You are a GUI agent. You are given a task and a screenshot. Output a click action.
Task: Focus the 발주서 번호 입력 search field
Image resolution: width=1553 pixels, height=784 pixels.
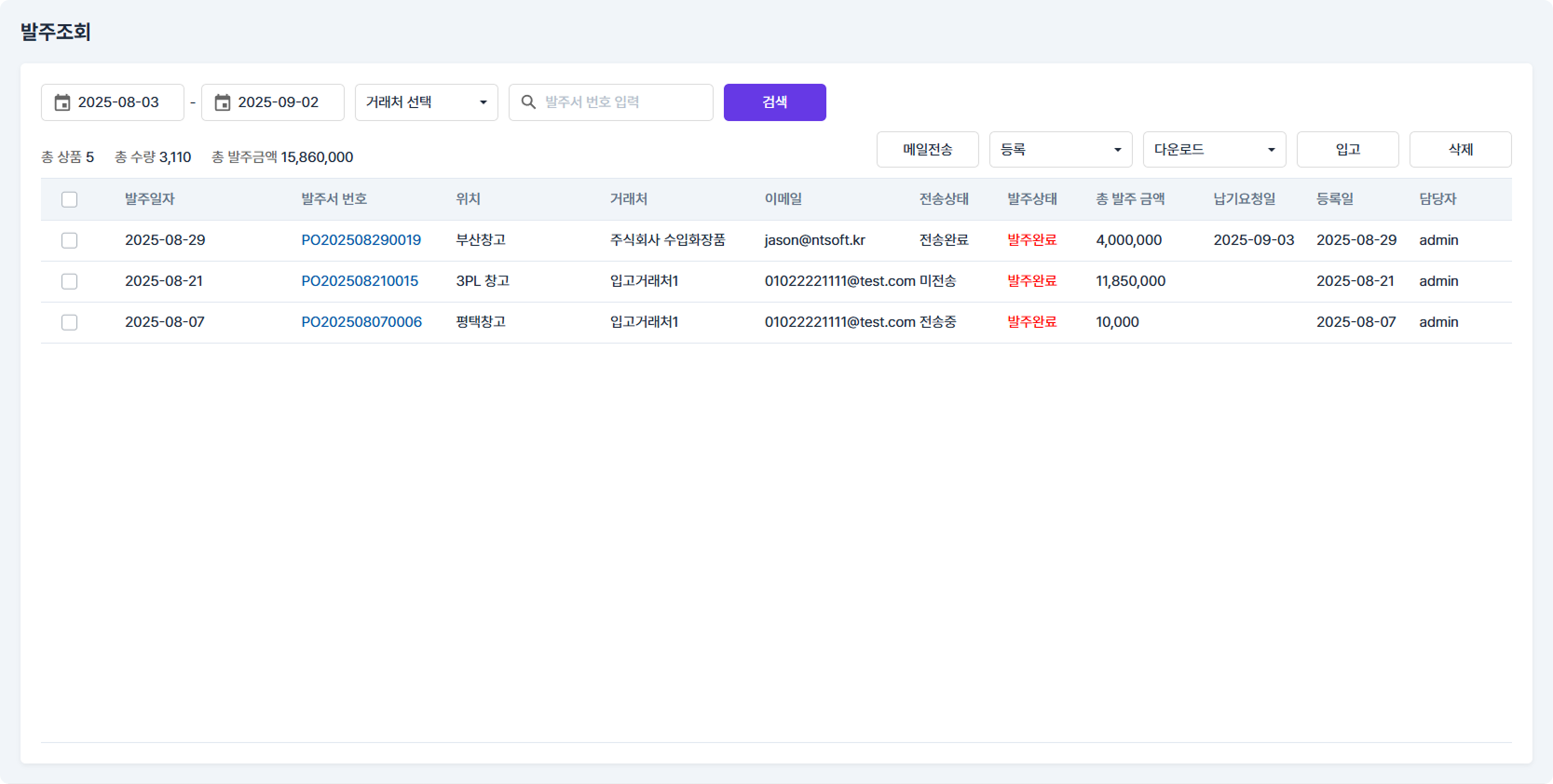point(624,102)
